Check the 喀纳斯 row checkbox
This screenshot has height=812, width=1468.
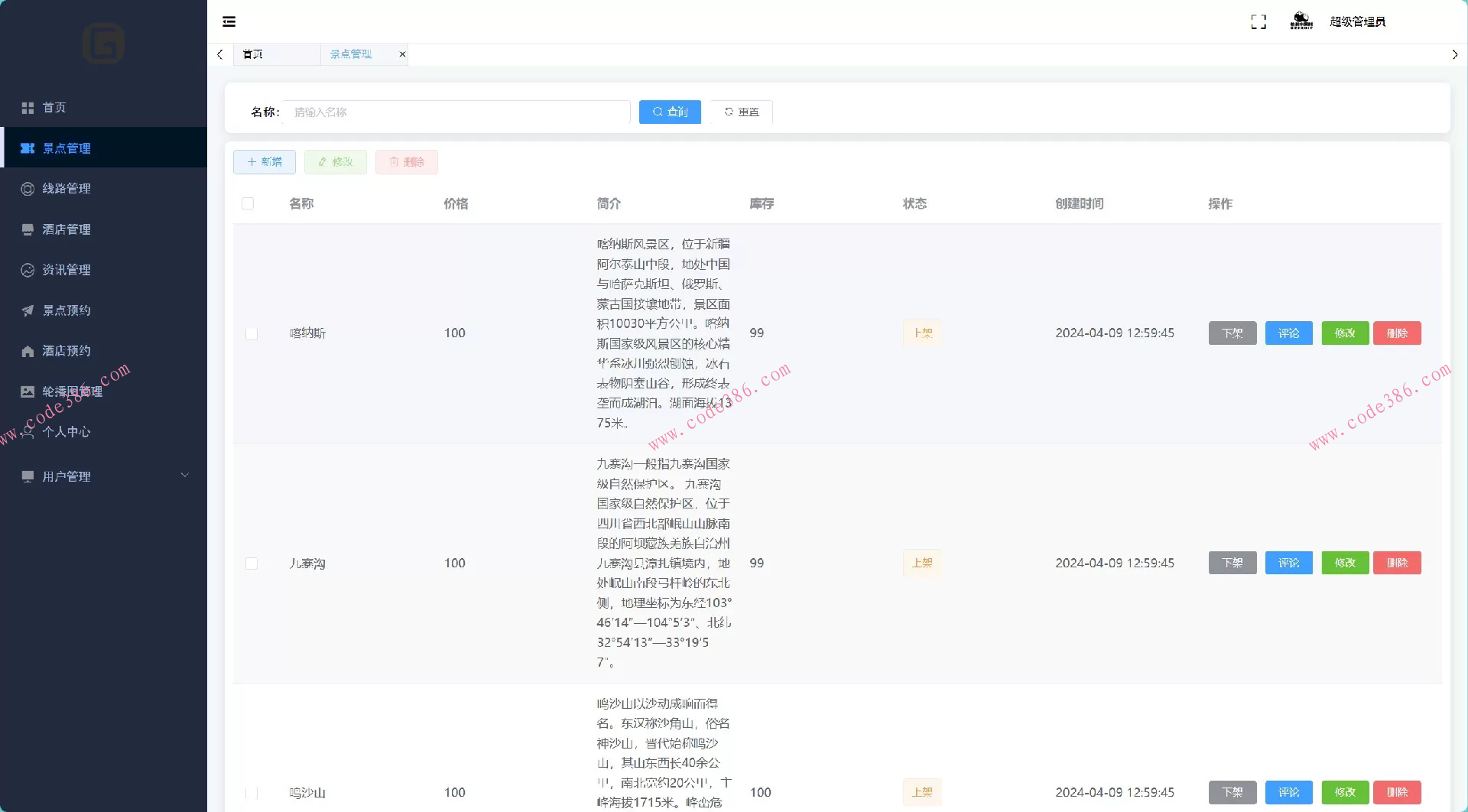tap(252, 333)
